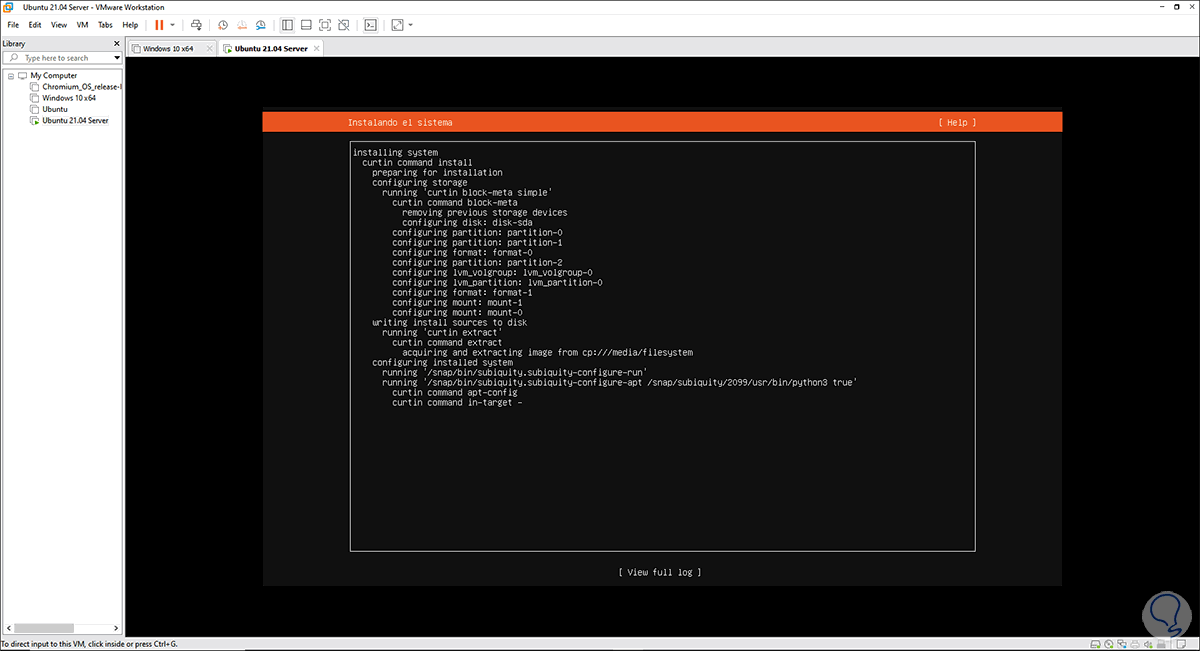Image resolution: width=1200 pixels, height=651 pixels.
Task: Click the 'configuring lvm_volgroup: lvm_volgroup-0' line
Action: click(x=492, y=272)
